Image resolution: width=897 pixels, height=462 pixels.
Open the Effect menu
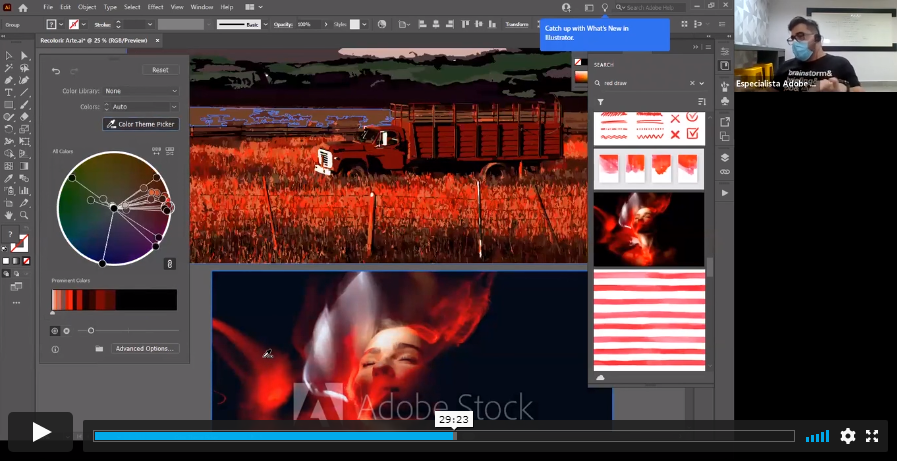pyautogui.click(x=156, y=7)
